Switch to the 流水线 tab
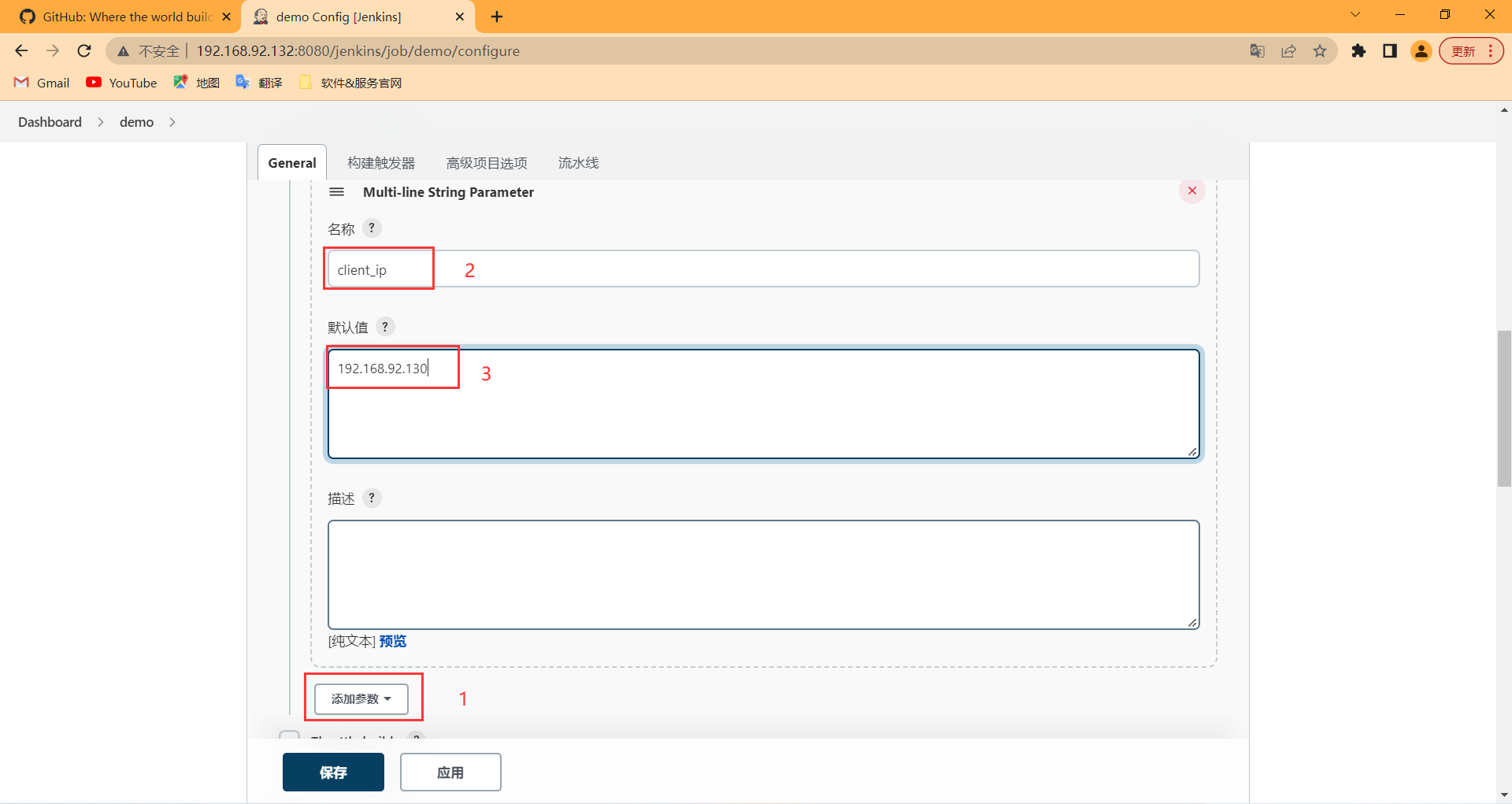1512x804 pixels. [x=579, y=163]
